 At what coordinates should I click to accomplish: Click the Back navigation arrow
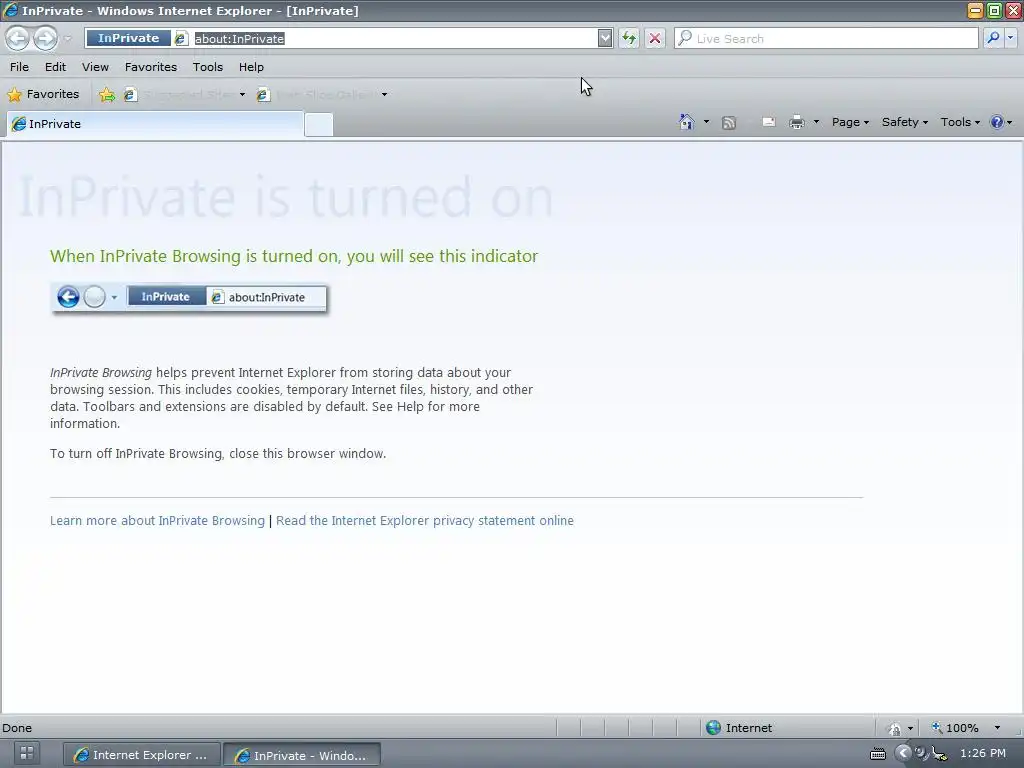[x=18, y=39]
